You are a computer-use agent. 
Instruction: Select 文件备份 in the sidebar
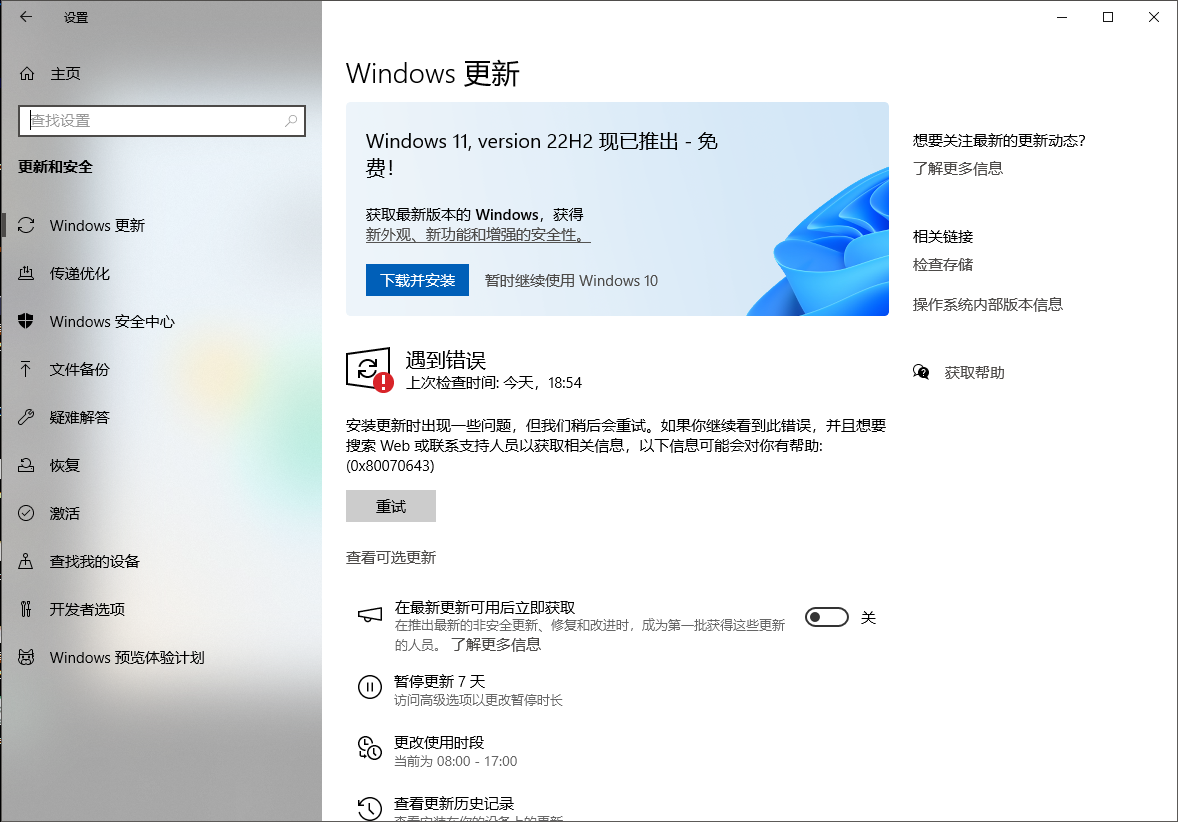pos(79,370)
